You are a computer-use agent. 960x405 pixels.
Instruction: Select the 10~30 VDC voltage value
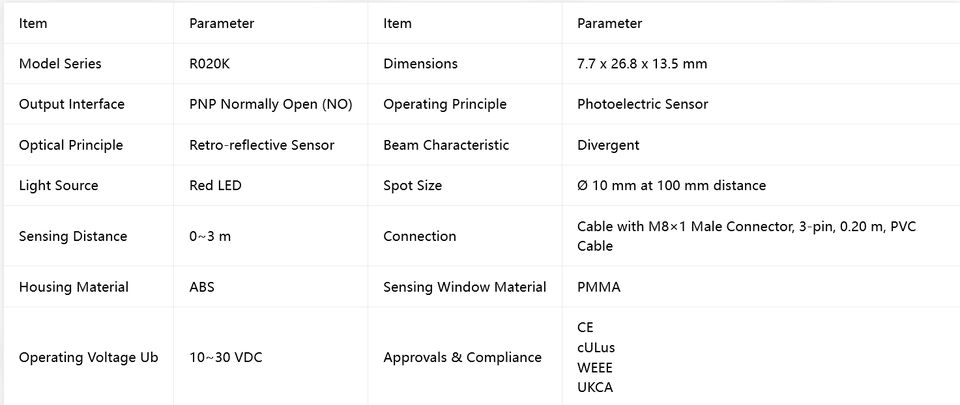(x=226, y=357)
